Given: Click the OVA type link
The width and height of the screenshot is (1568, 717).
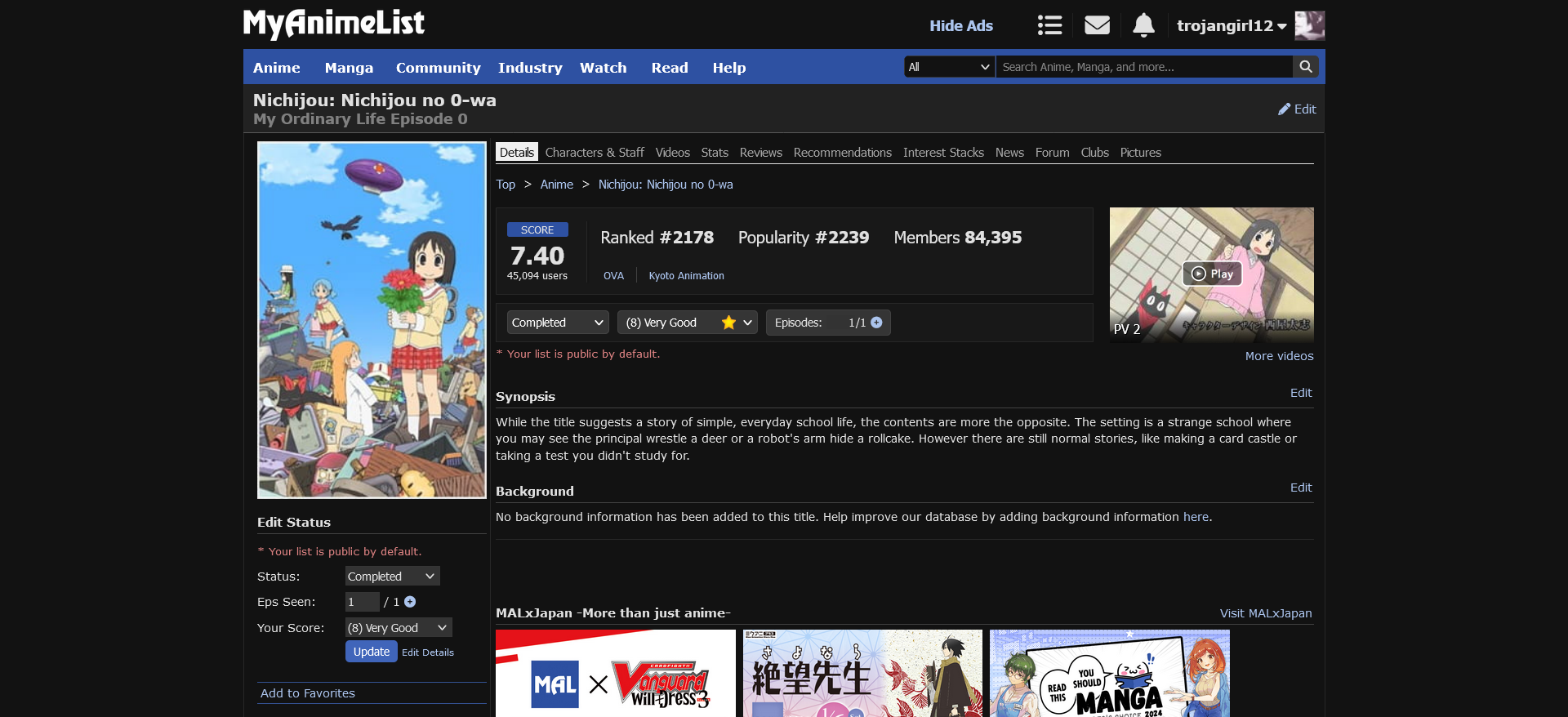Looking at the screenshot, I should click(613, 276).
